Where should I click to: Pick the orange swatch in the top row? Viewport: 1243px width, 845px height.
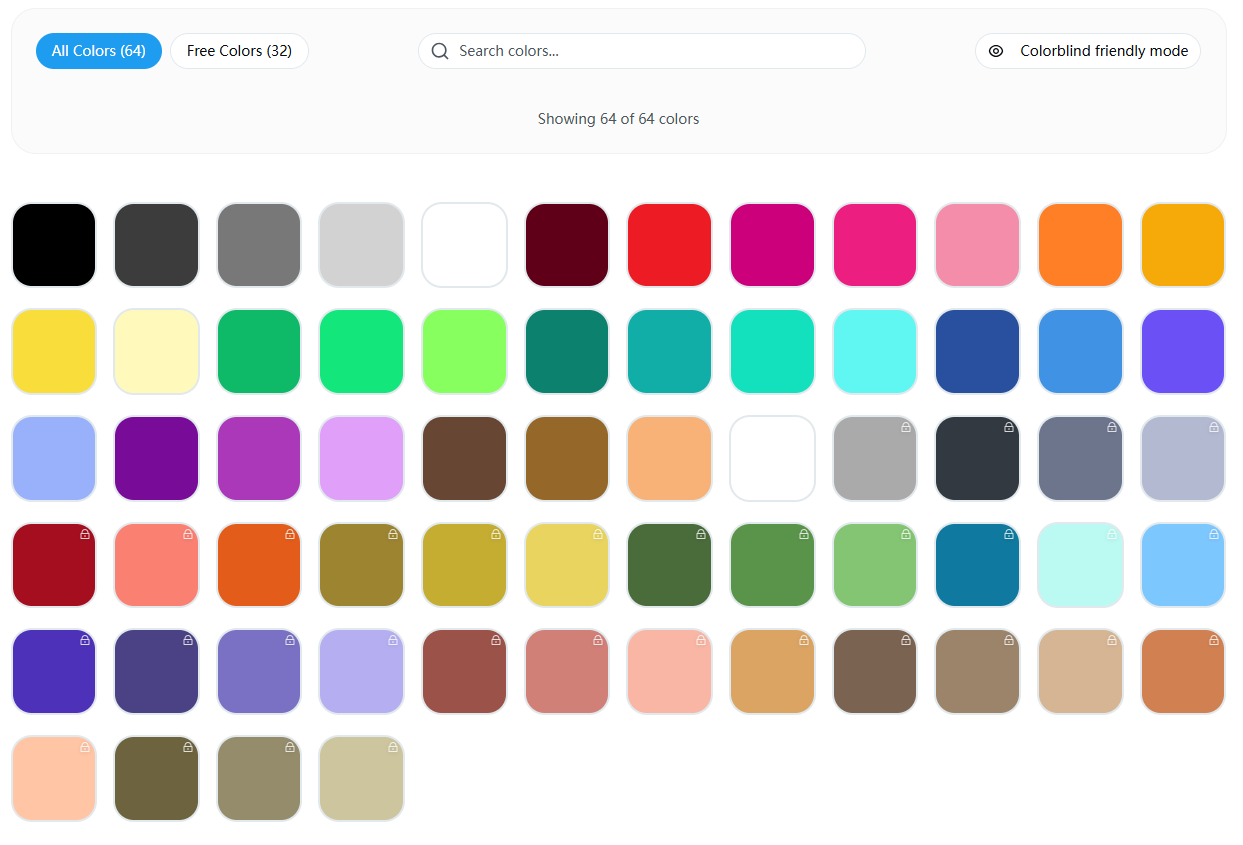pos(1080,244)
